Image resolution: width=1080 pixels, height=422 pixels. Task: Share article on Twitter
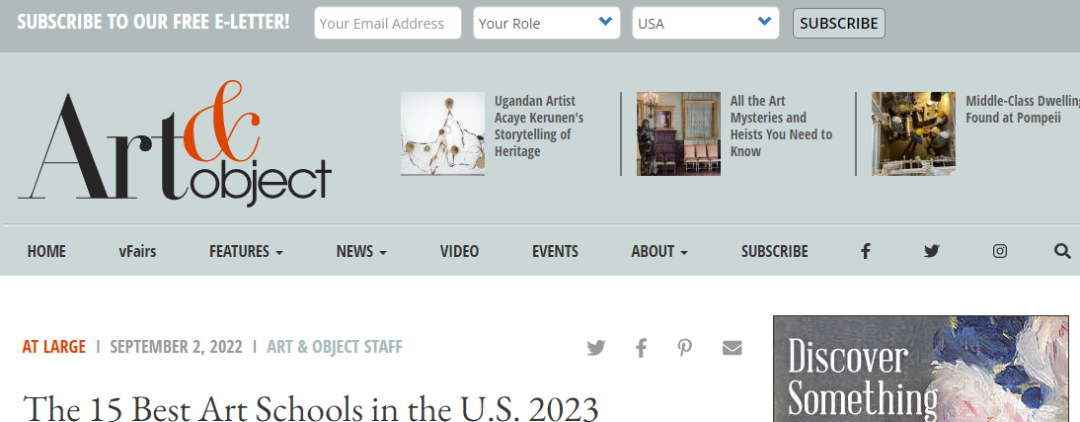point(596,348)
